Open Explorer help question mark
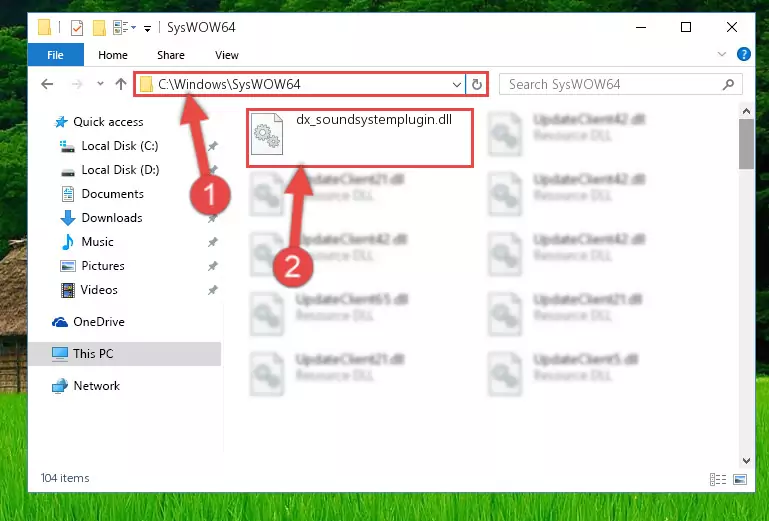 click(743, 54)
